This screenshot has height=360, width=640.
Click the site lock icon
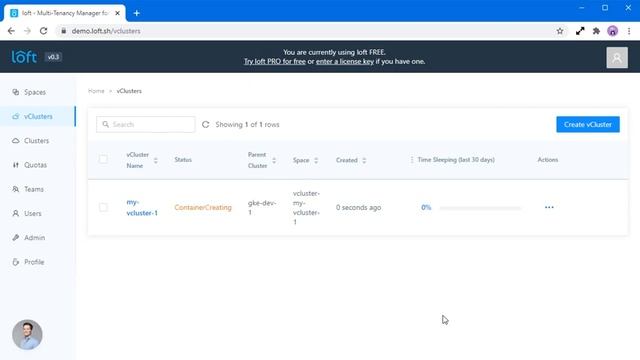coord(63,31)
